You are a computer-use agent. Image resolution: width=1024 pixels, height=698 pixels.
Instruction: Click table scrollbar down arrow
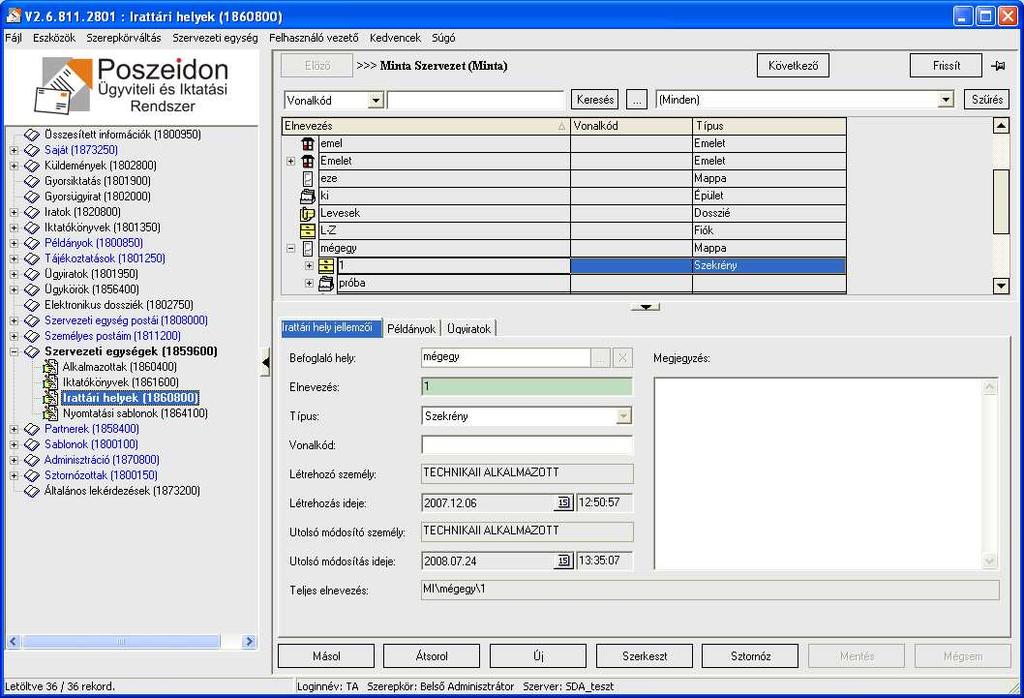click(x=1000, y=285)
